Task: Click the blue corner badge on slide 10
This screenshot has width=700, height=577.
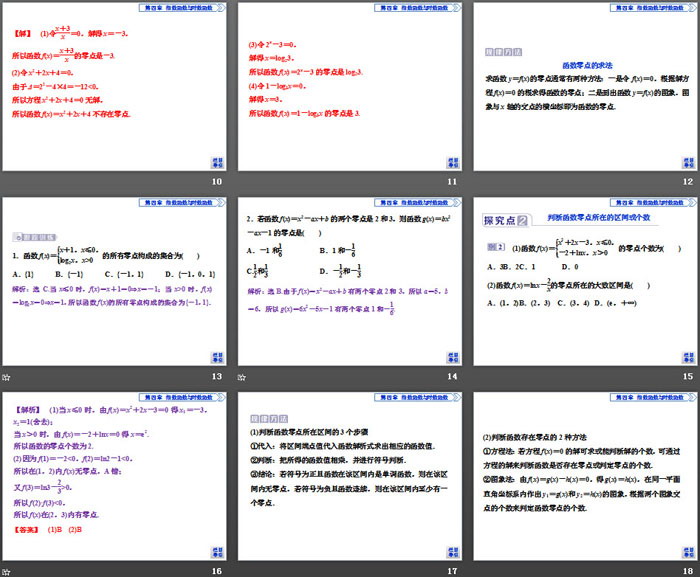Action: tap(217, 164)
